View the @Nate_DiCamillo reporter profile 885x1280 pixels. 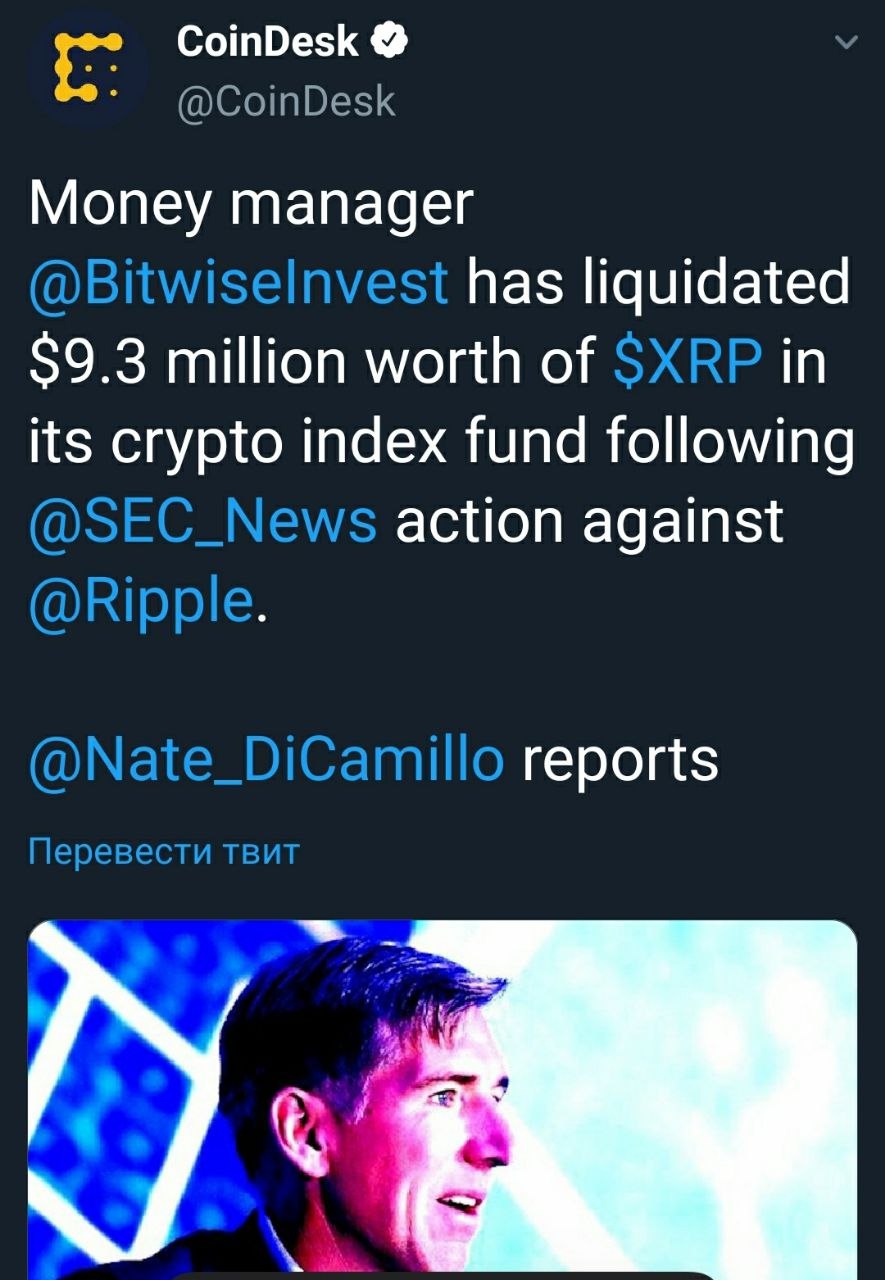(x=267, y=760)
